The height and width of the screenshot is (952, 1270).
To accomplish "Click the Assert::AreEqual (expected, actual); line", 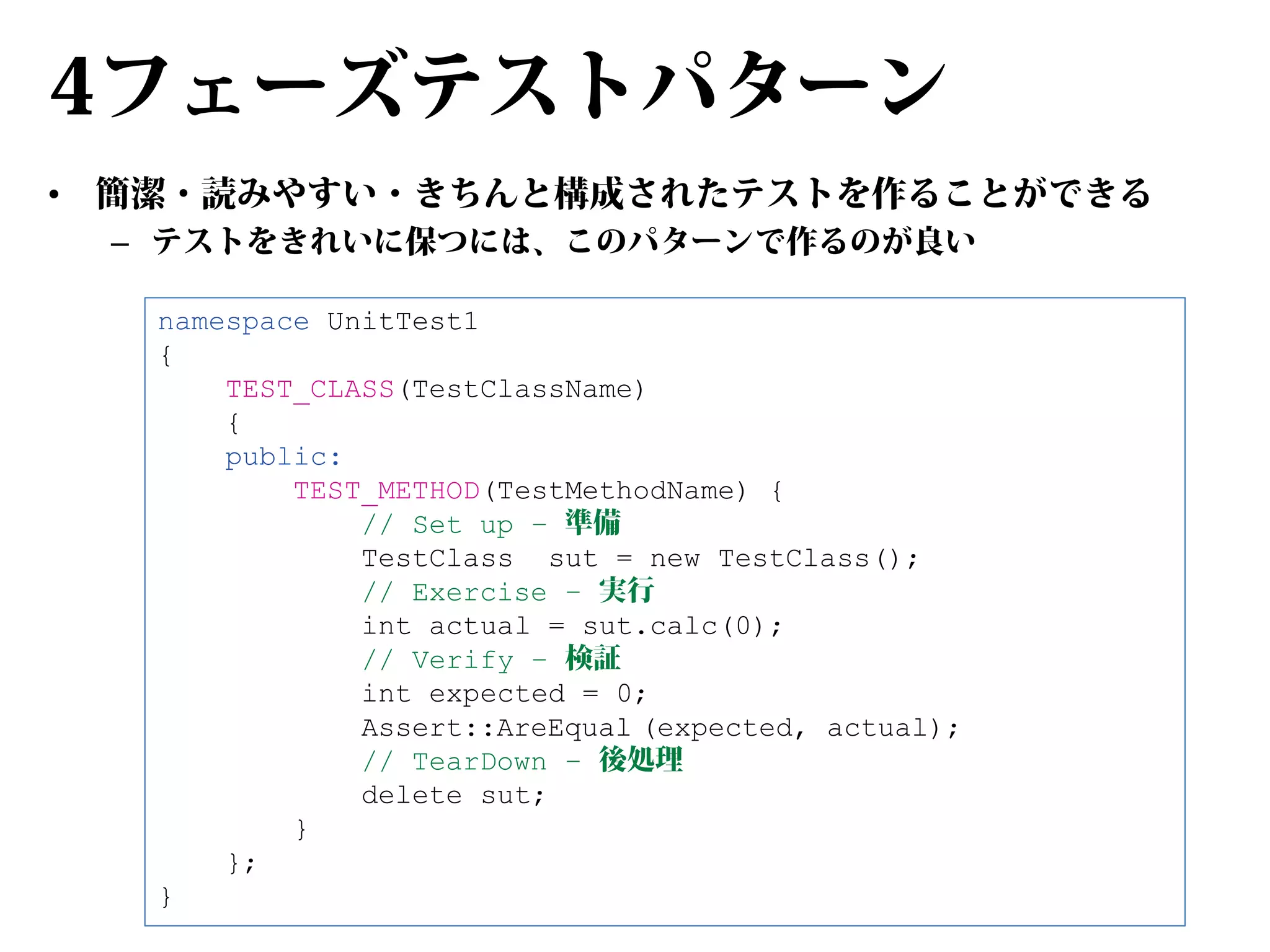I will click(660, 728).
